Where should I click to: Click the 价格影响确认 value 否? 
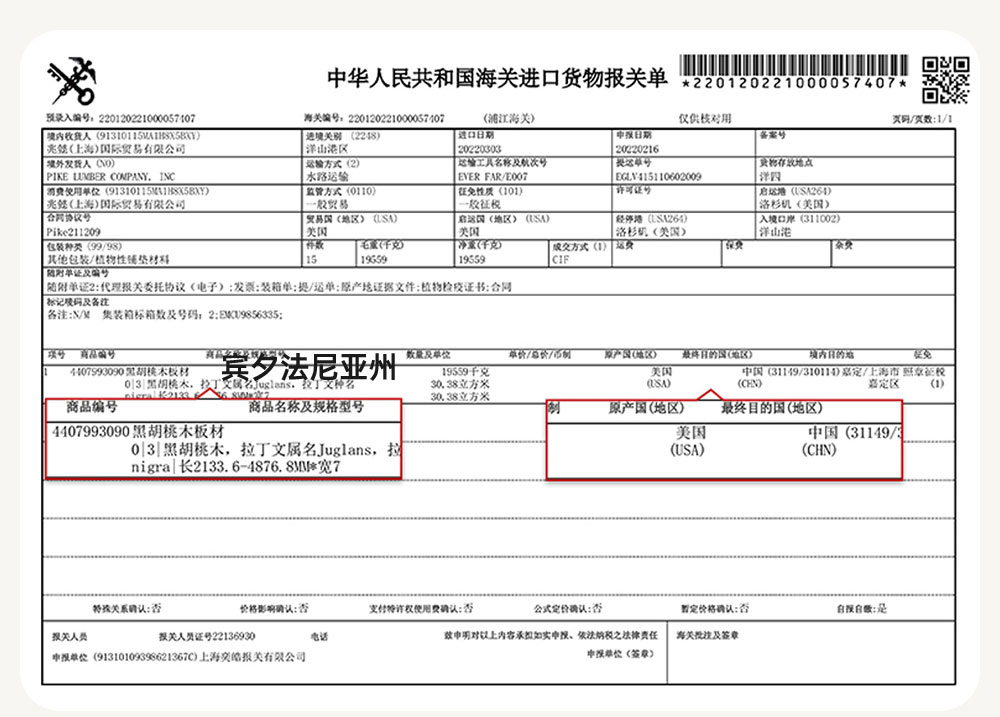pos(304,608)
